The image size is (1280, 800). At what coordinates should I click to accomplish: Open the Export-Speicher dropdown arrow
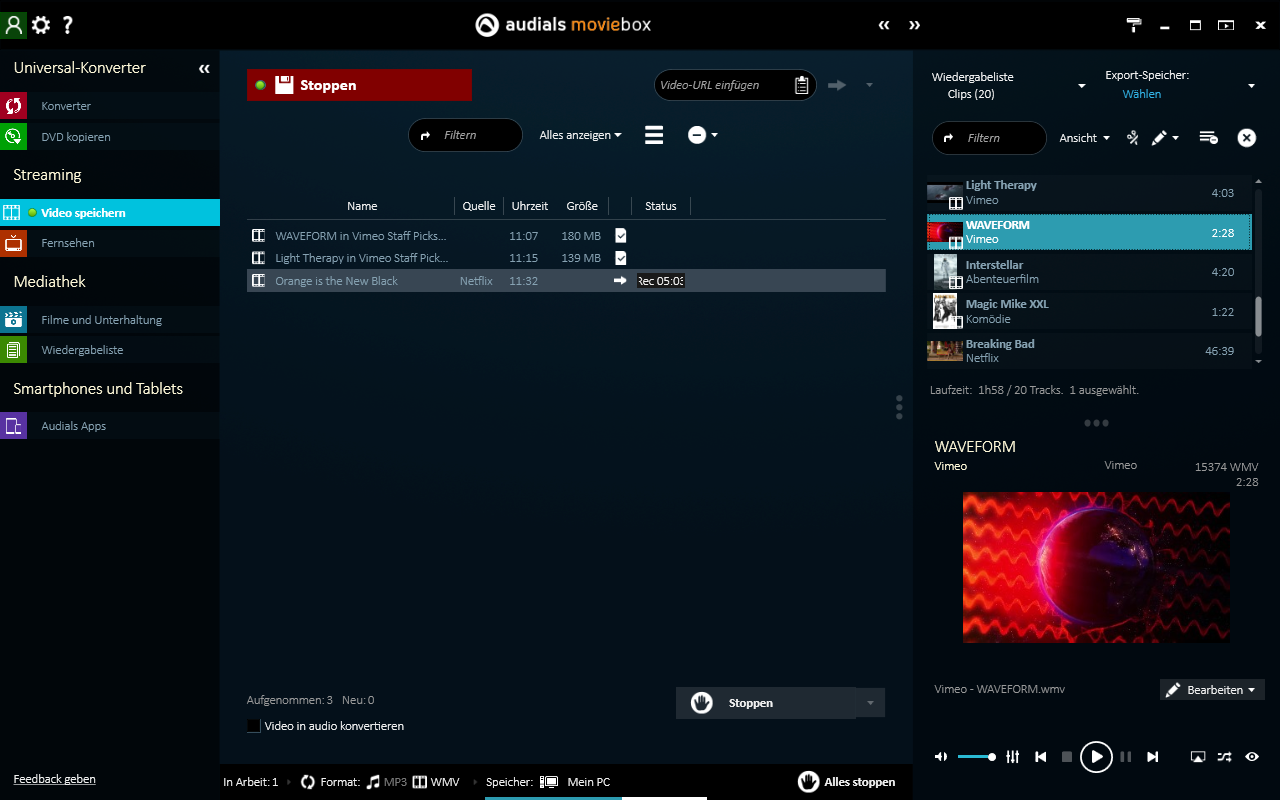point(1251,86)
